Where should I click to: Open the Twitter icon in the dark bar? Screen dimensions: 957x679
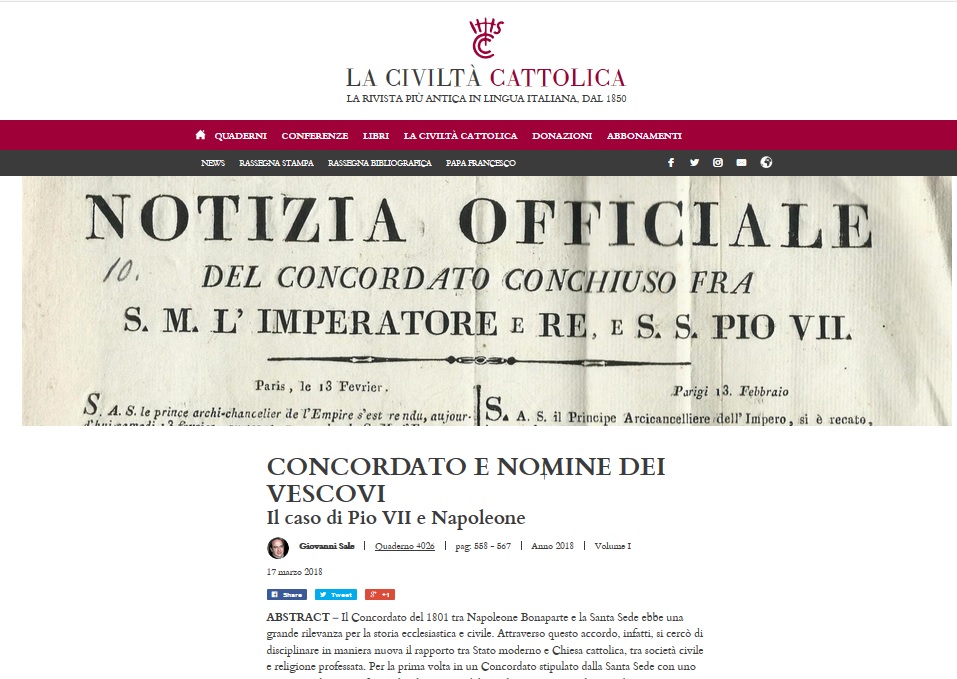[694, 162]
